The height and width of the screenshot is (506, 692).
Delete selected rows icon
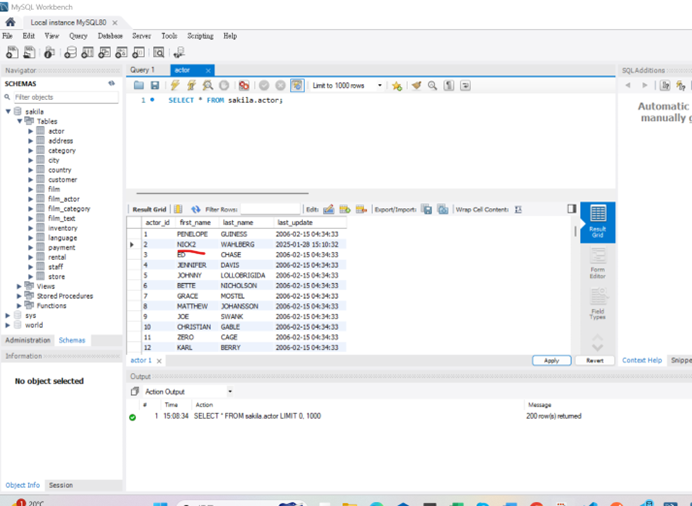361,209
